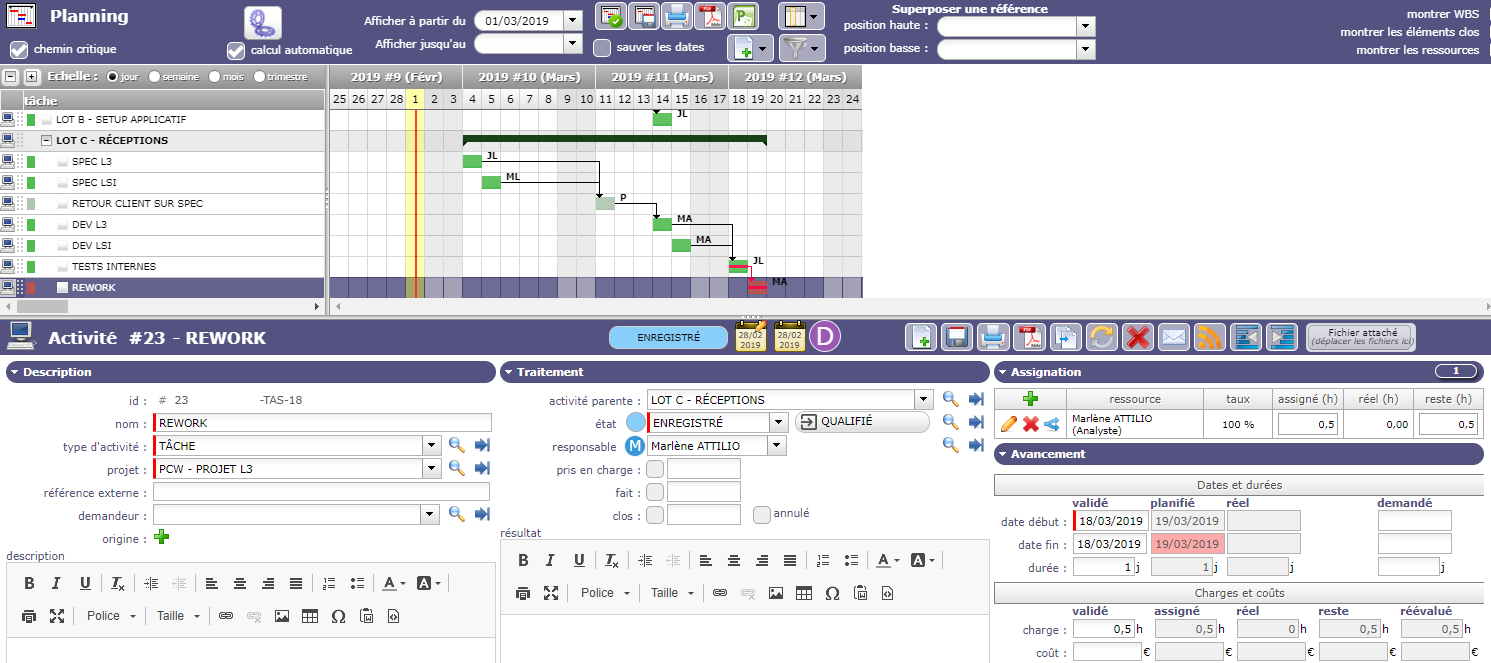Select trimestre scale radio button
Image resolution: width=1491 pixels, height=663 pixels.
[260, 76]
